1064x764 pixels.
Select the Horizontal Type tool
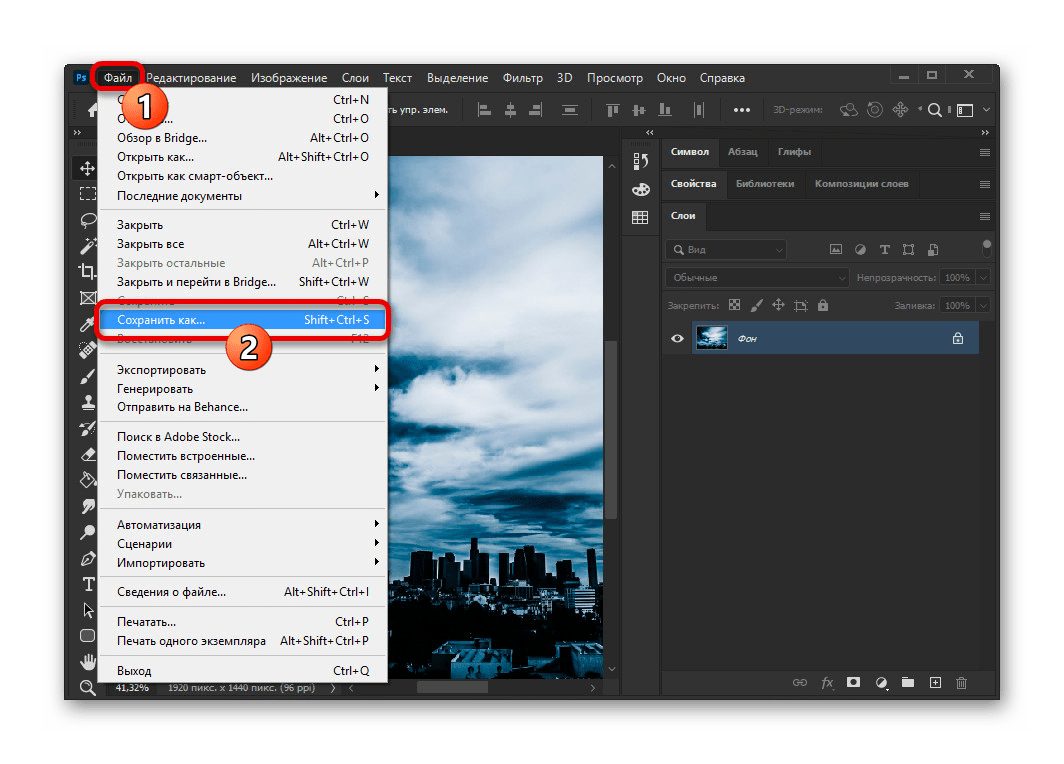88,584
